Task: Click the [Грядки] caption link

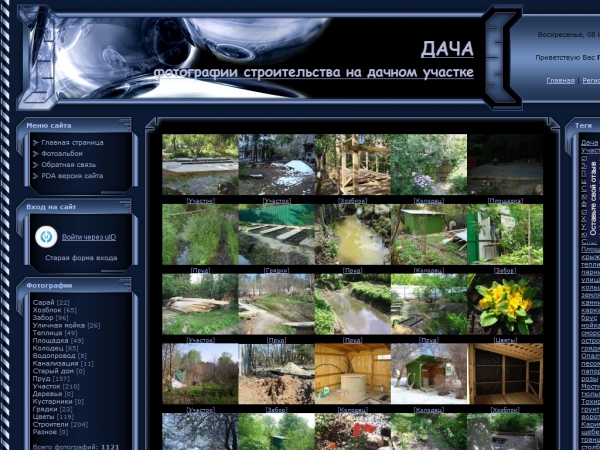Action: [x=276, y=270]
